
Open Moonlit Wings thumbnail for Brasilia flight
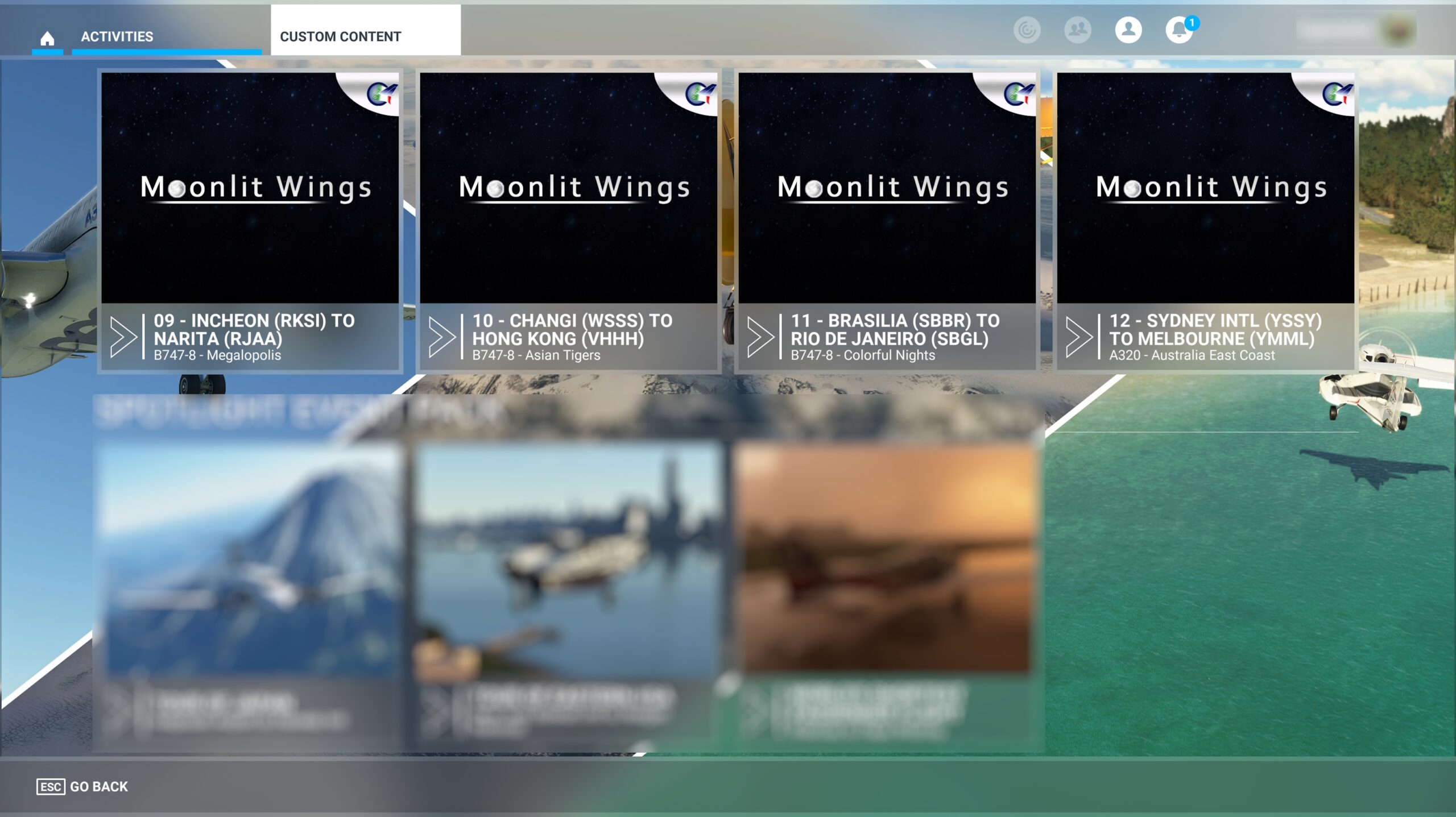point(887,188)
